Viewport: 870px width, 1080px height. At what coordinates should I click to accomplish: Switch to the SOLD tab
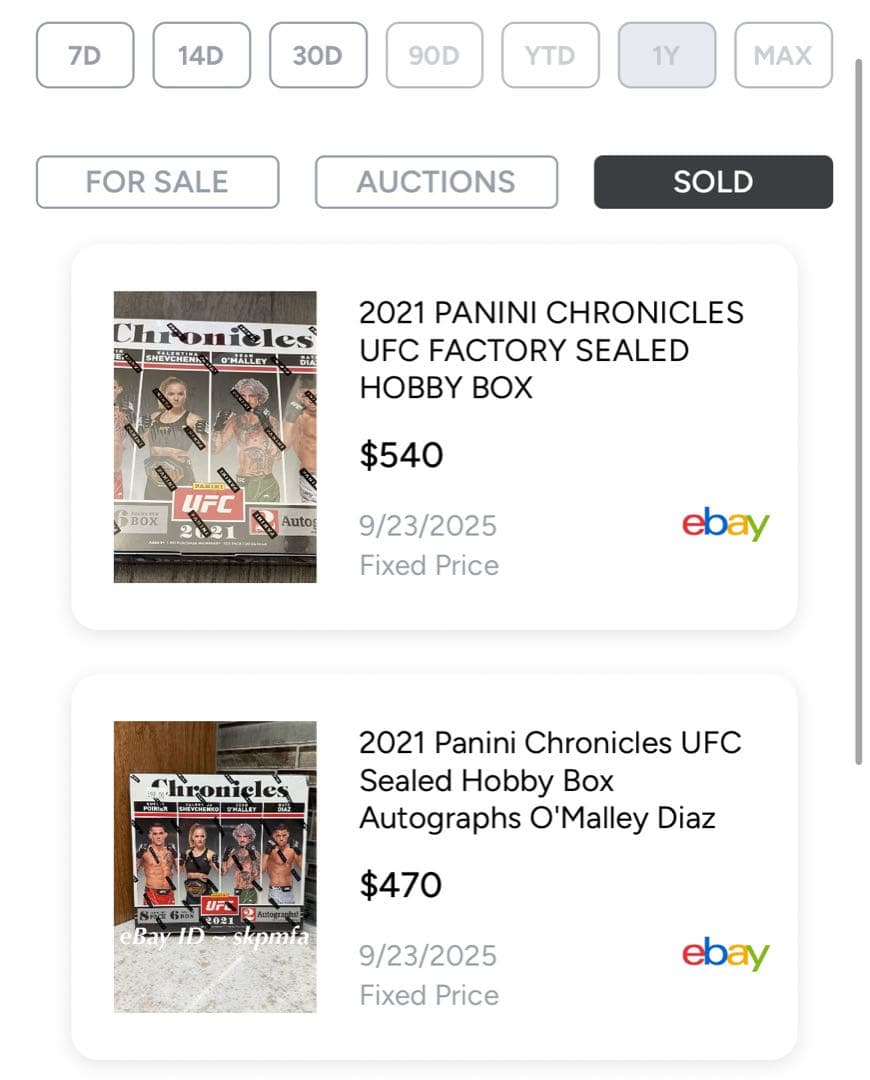click(x=713, y=181)
